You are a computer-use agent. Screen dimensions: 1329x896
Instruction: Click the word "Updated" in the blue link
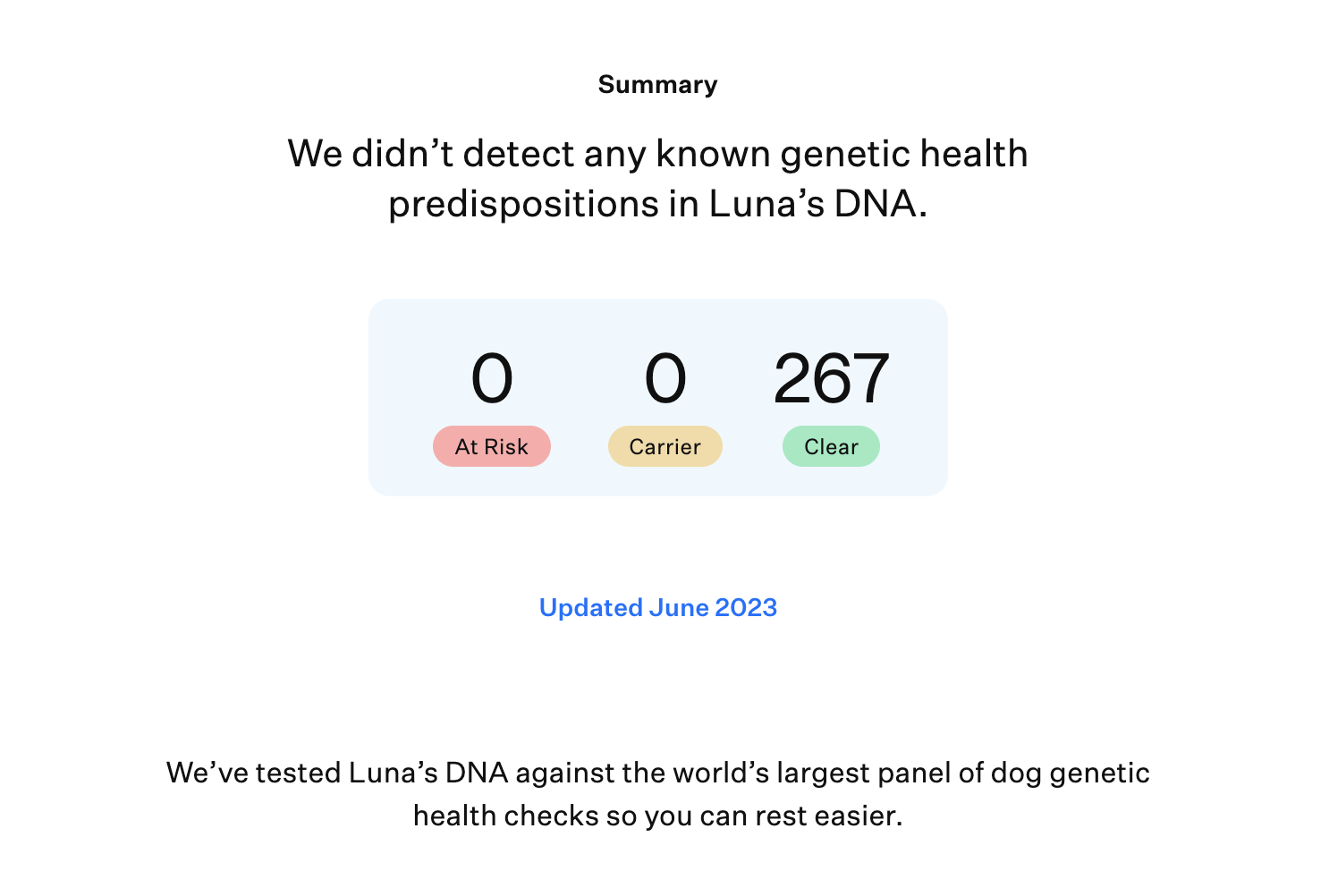(591, 608)
